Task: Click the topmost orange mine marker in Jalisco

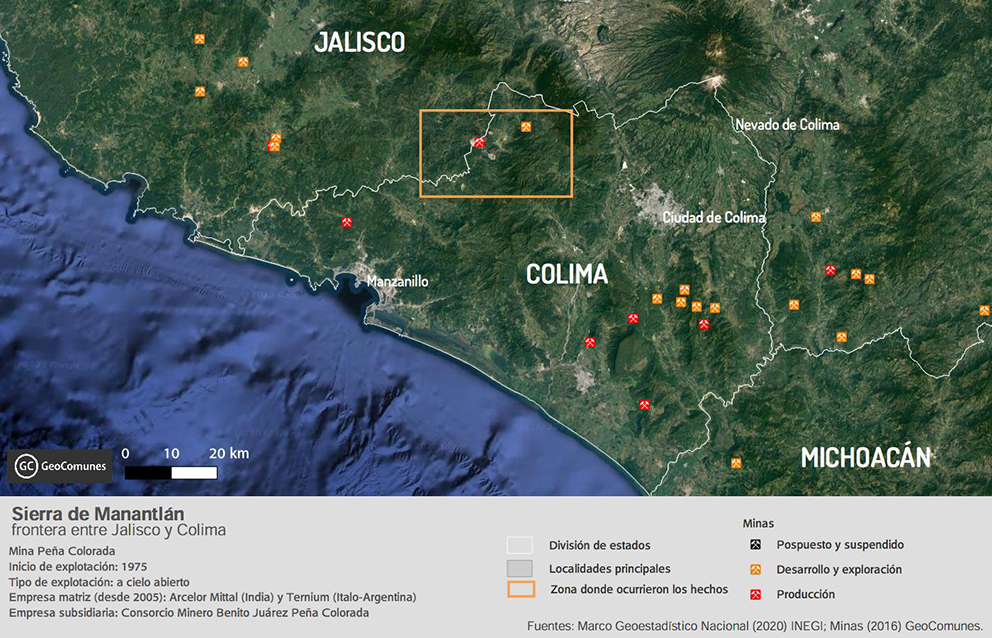Action: pyautogui.click(x=200, y=40)
